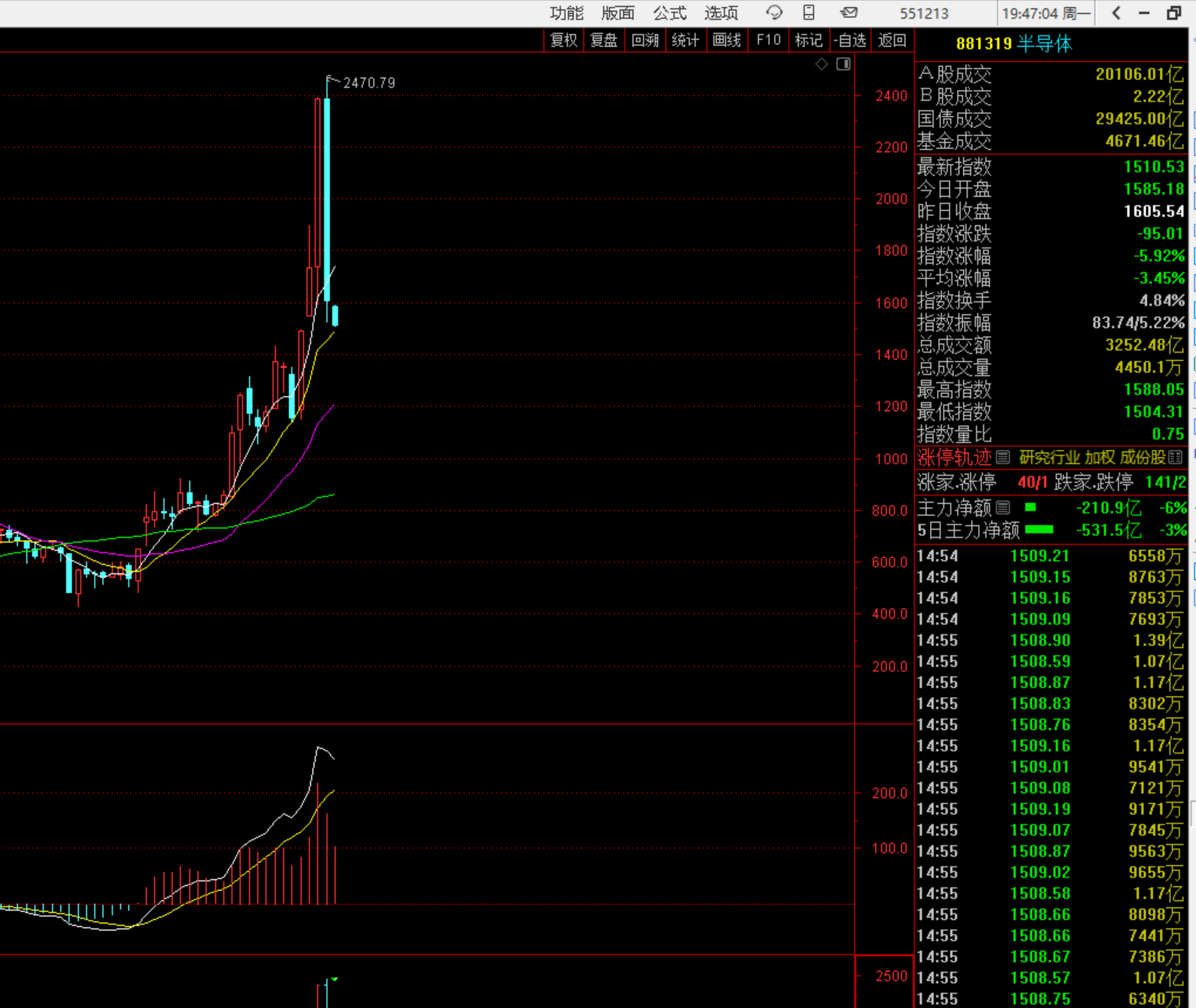This screenshot has height=1008, width=1196.
Task: Click the 返回 button
Action: 892,40
